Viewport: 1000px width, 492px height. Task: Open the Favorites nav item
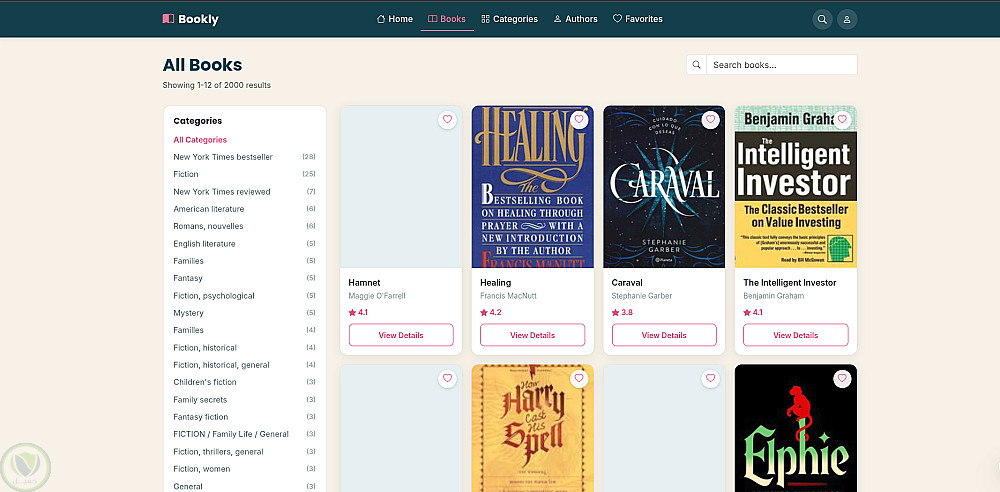[x=638, y=19]
